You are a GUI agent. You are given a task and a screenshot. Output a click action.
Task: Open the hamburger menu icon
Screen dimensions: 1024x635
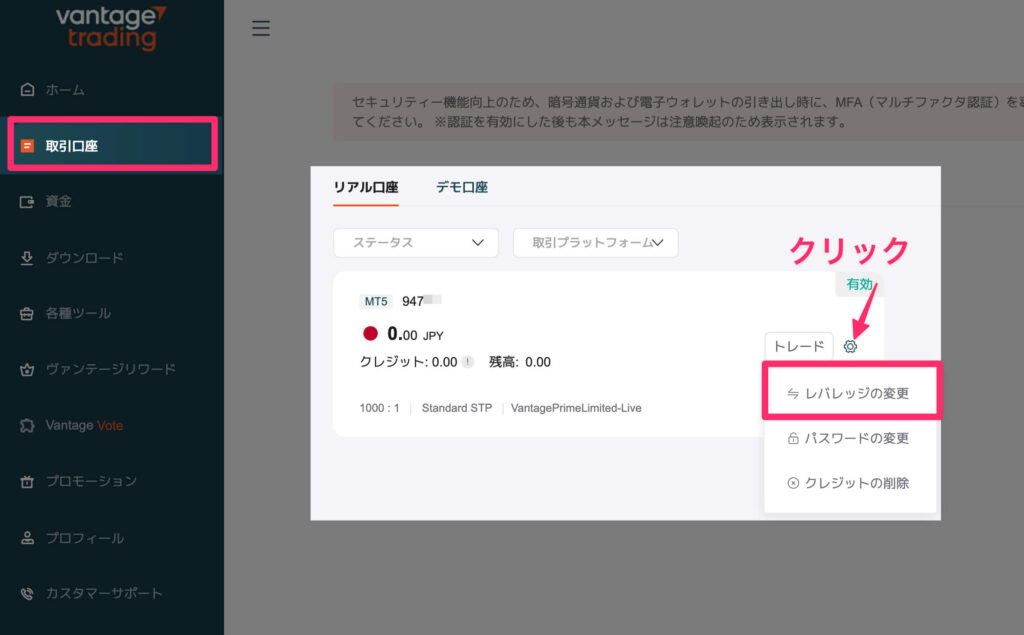pos(261,28)
